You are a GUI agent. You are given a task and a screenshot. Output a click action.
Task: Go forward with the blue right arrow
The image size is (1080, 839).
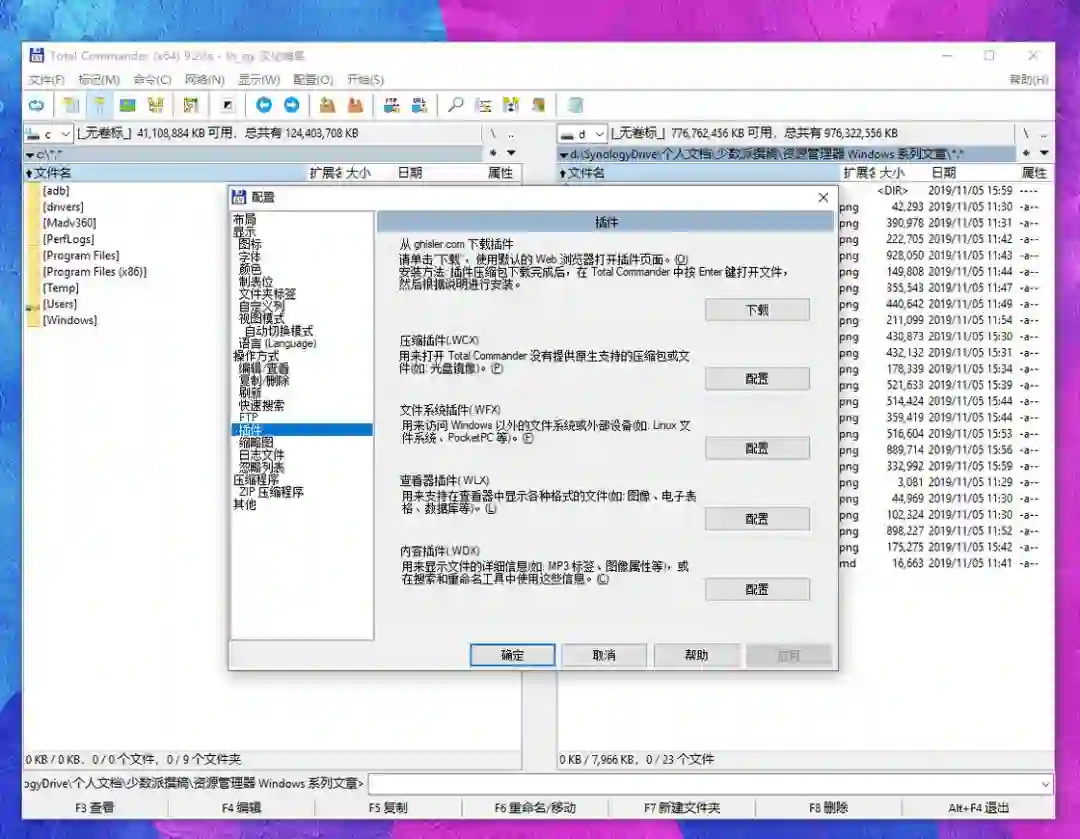[292, 105]
